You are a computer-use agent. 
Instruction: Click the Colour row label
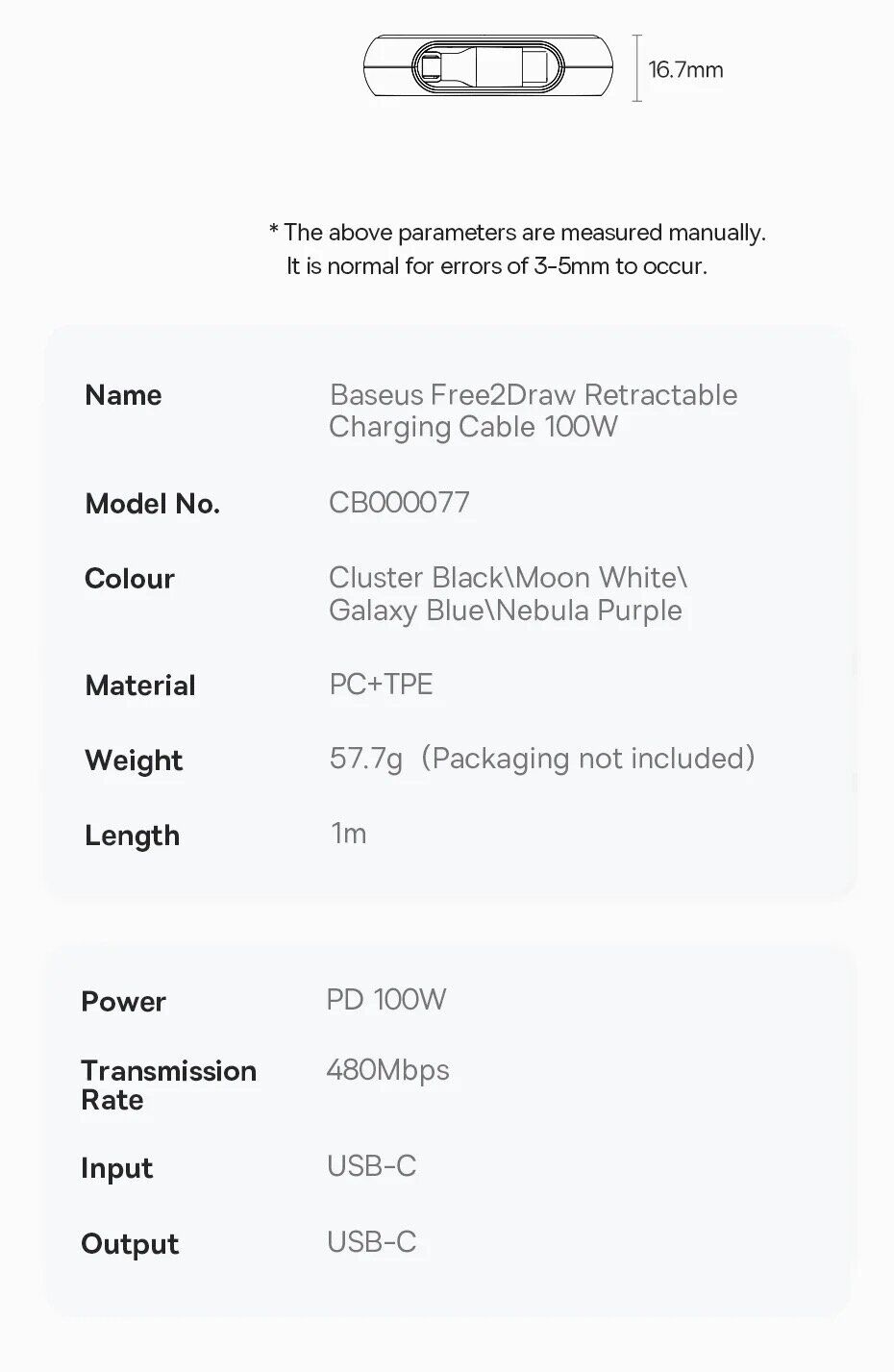click(130, 579)
